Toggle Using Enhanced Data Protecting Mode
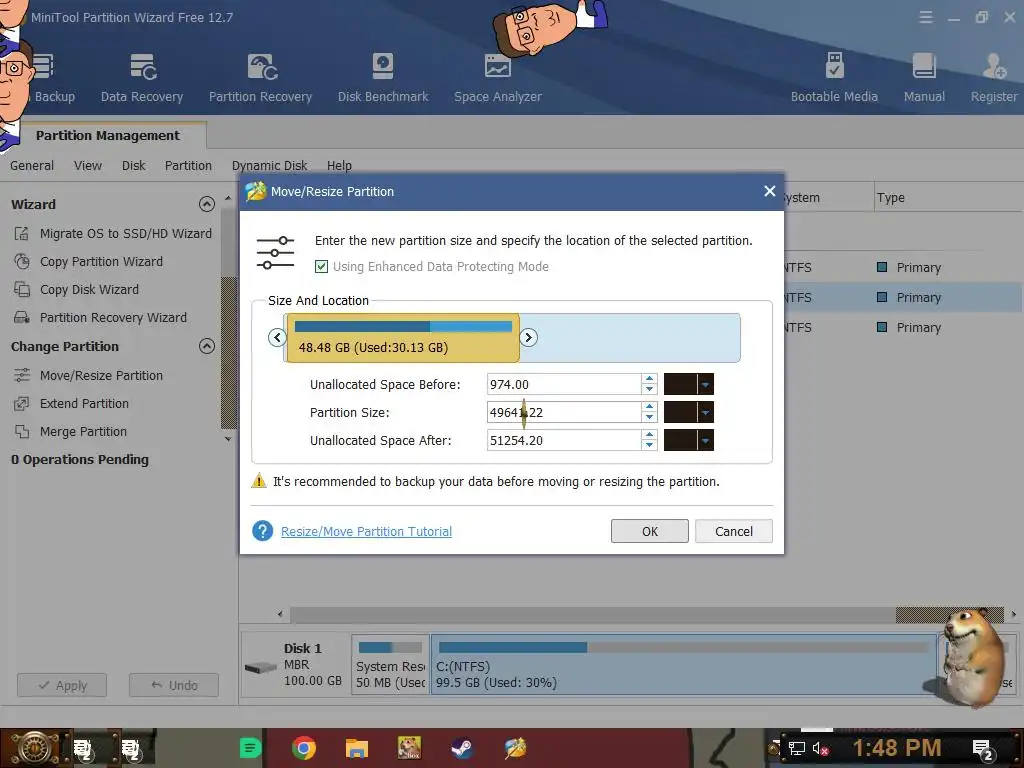 (321, 266)
